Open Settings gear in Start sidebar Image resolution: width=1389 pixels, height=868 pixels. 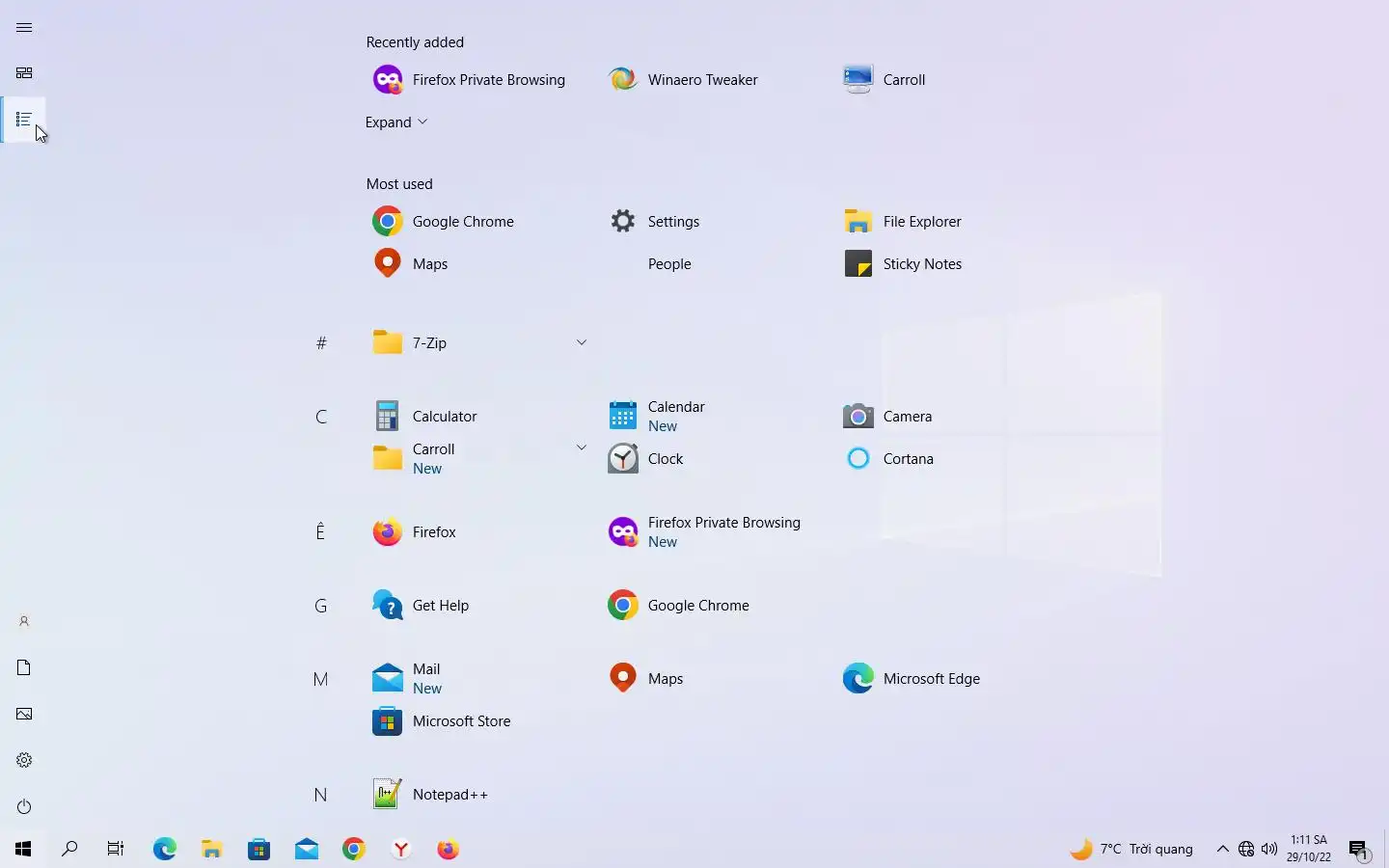(x=24, y=761)
